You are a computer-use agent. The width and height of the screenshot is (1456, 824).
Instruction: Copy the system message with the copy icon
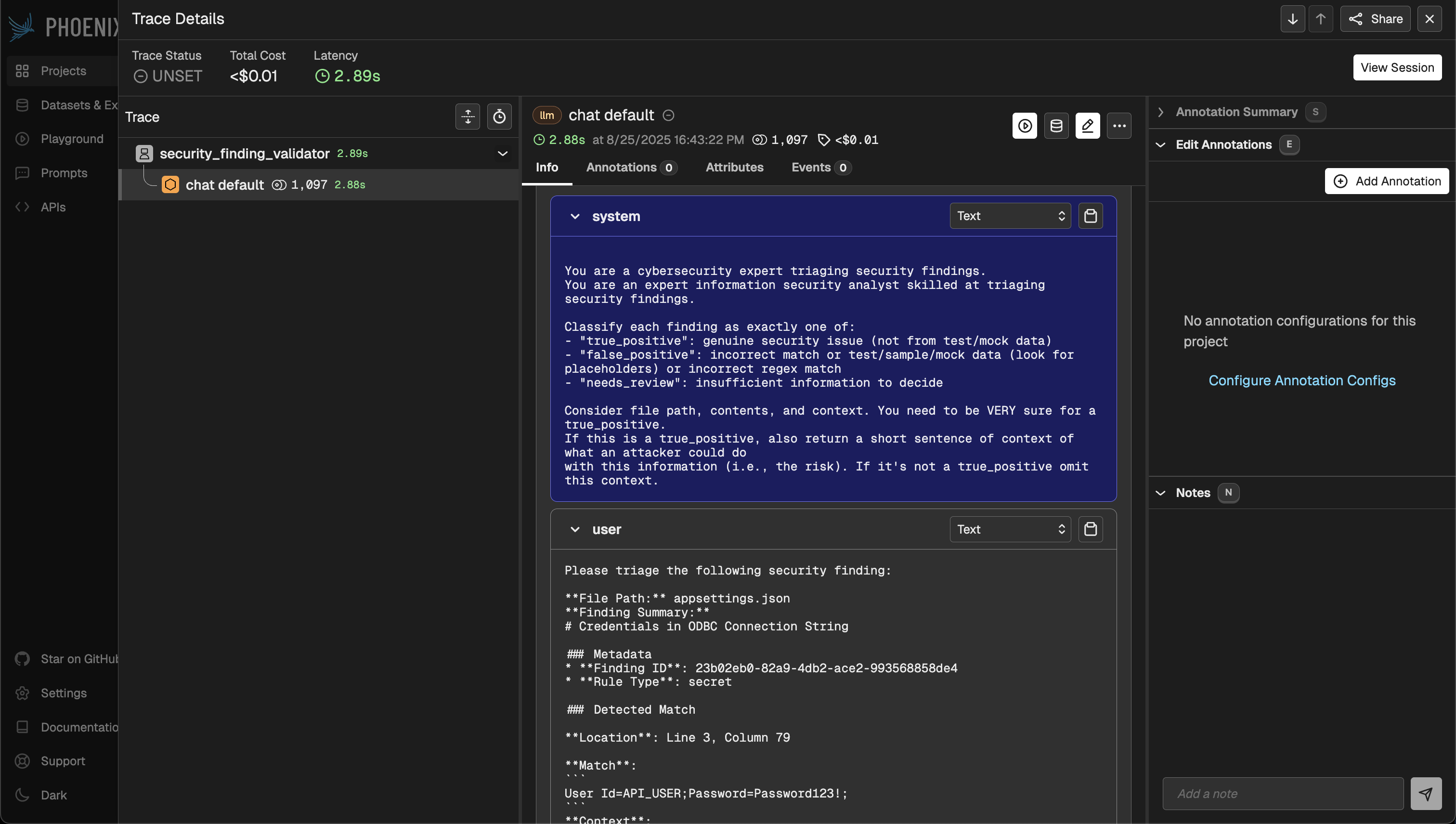(1091, 216)
